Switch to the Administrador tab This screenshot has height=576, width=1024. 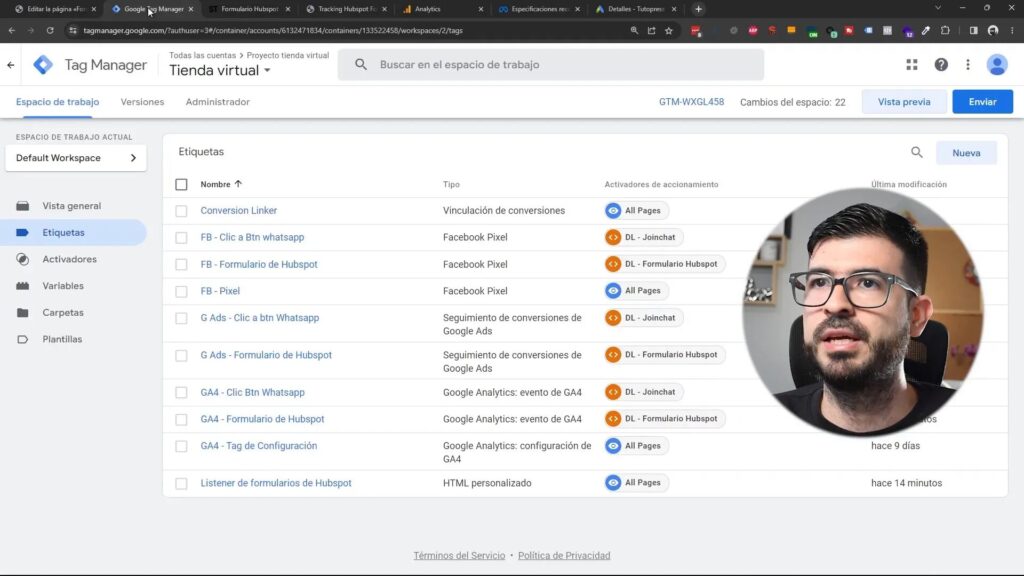click(217, 102)
